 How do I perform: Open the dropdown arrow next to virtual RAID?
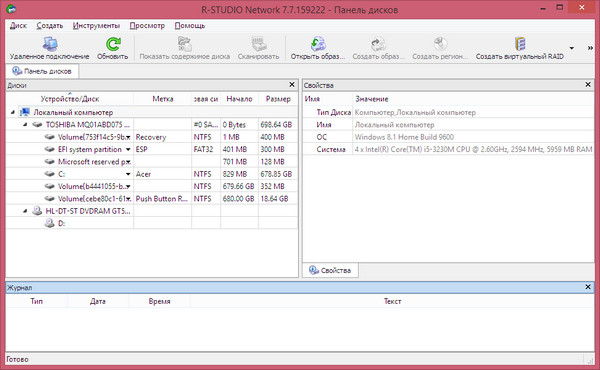coord(572,48)
